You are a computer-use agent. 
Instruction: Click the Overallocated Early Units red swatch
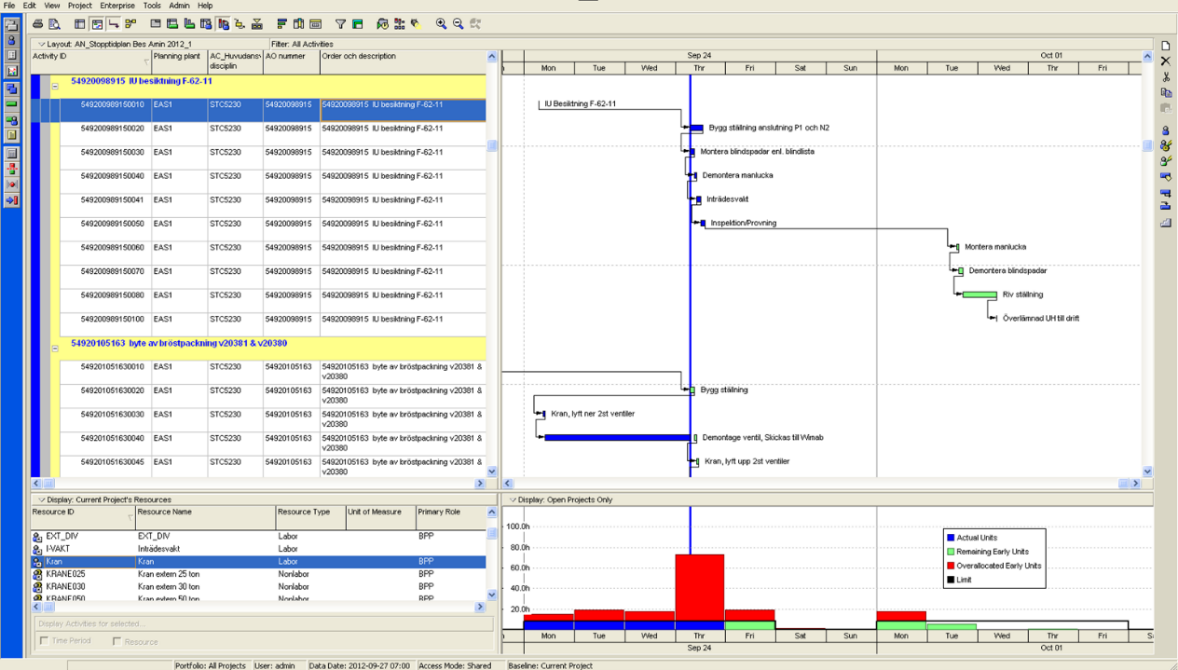950,566
